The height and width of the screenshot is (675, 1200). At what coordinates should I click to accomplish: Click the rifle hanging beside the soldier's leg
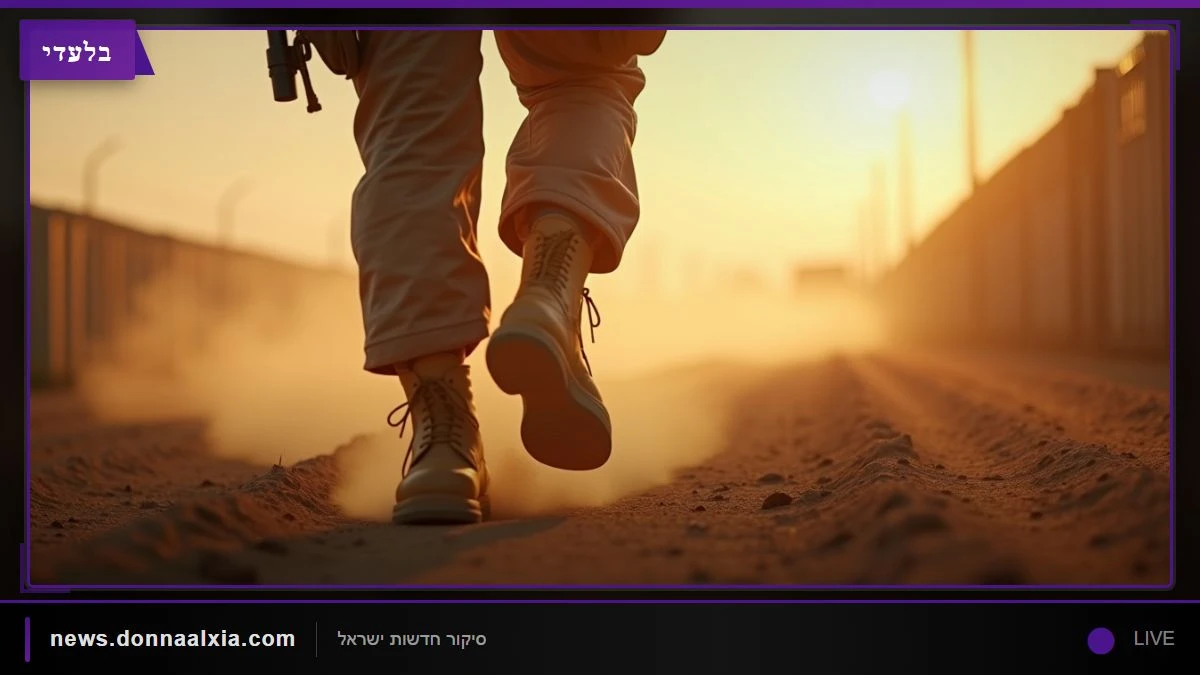(x=291, y=68)
